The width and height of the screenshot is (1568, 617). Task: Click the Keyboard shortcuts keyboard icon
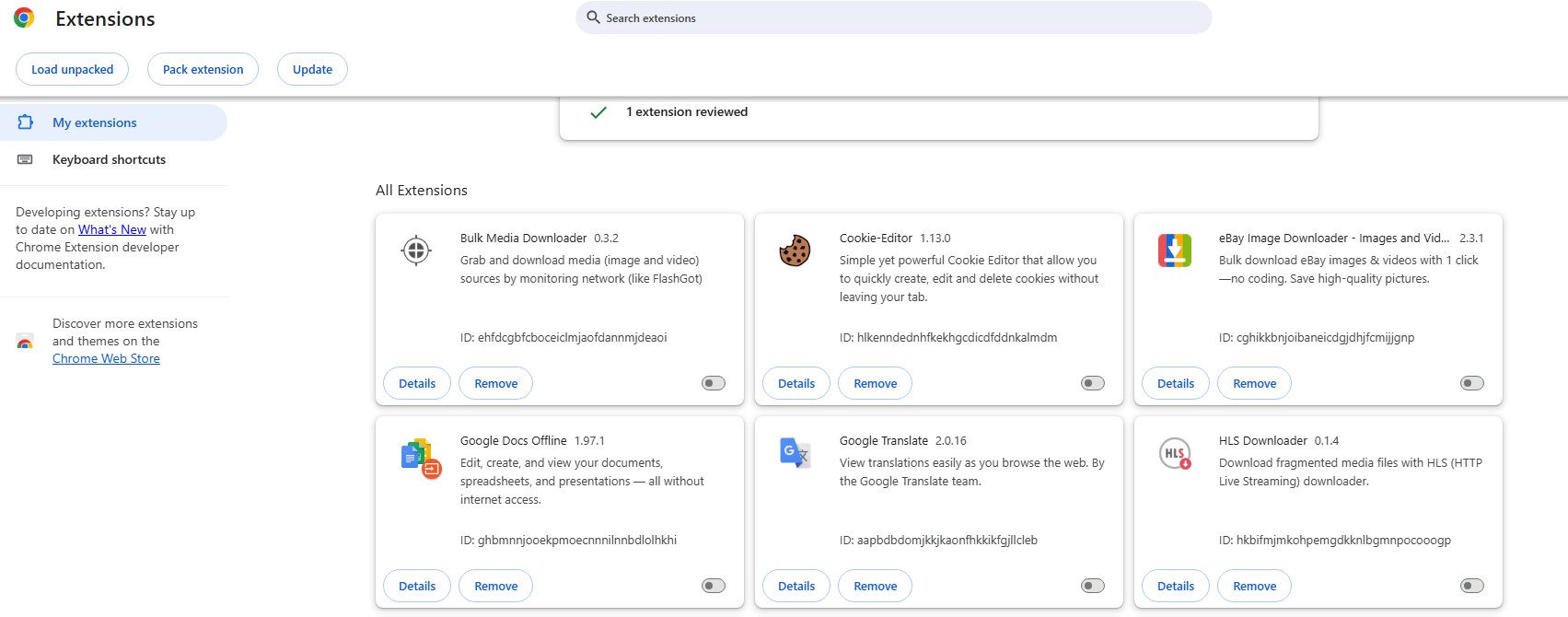point(26,159)
